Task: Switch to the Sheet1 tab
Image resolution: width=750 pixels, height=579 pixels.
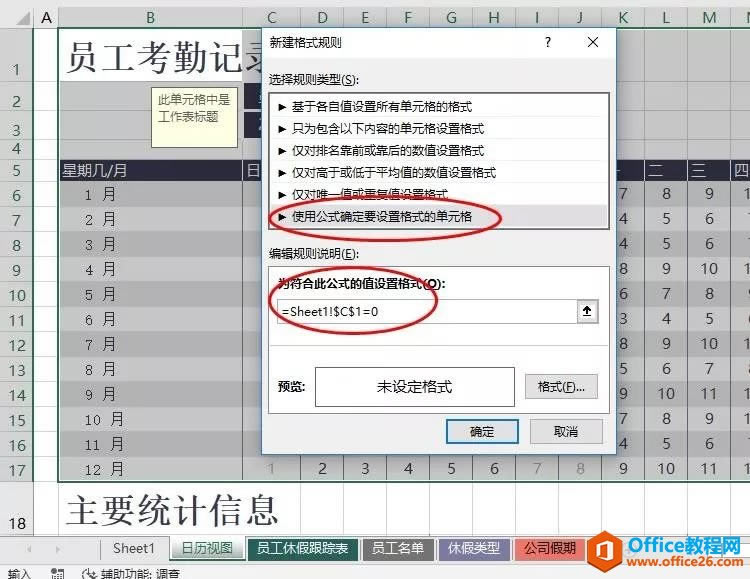Action: coord(134,548)
